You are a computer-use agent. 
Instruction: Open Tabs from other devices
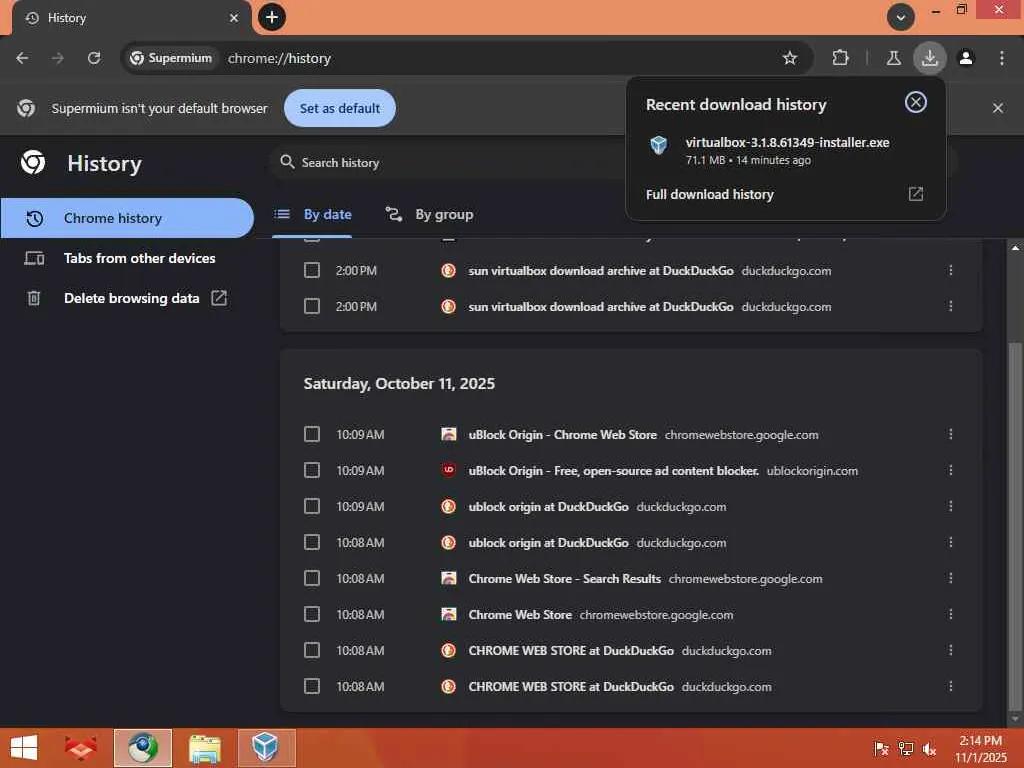point(127,258)
